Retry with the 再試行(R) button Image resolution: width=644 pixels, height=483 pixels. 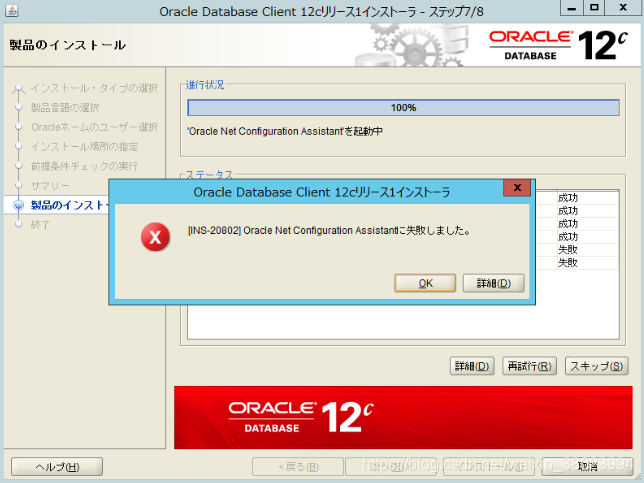(x=529, y=366)
